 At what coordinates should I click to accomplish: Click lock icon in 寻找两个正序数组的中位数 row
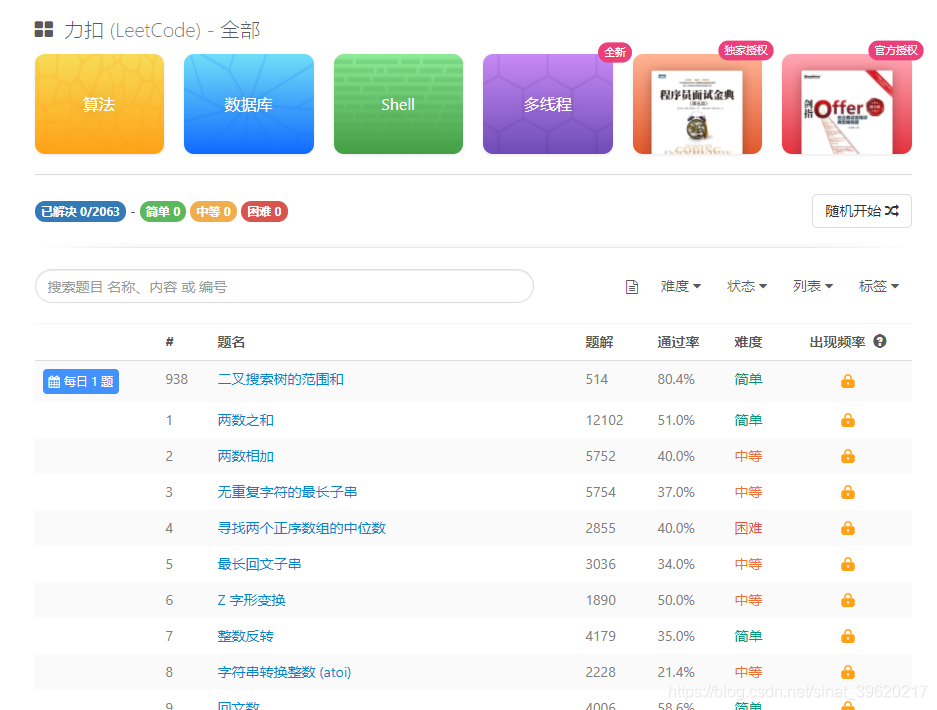click(x=848, y=528)
